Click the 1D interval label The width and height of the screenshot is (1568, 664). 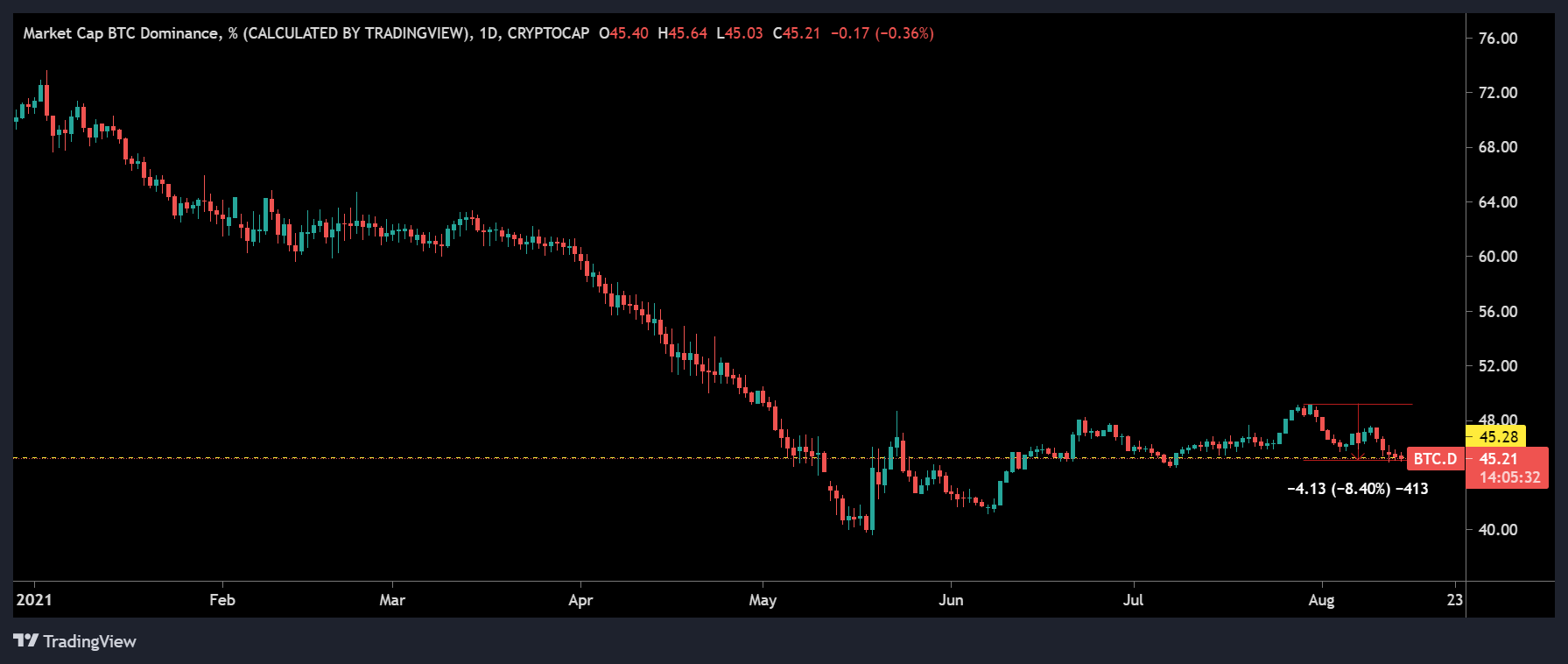click(489, 33)
